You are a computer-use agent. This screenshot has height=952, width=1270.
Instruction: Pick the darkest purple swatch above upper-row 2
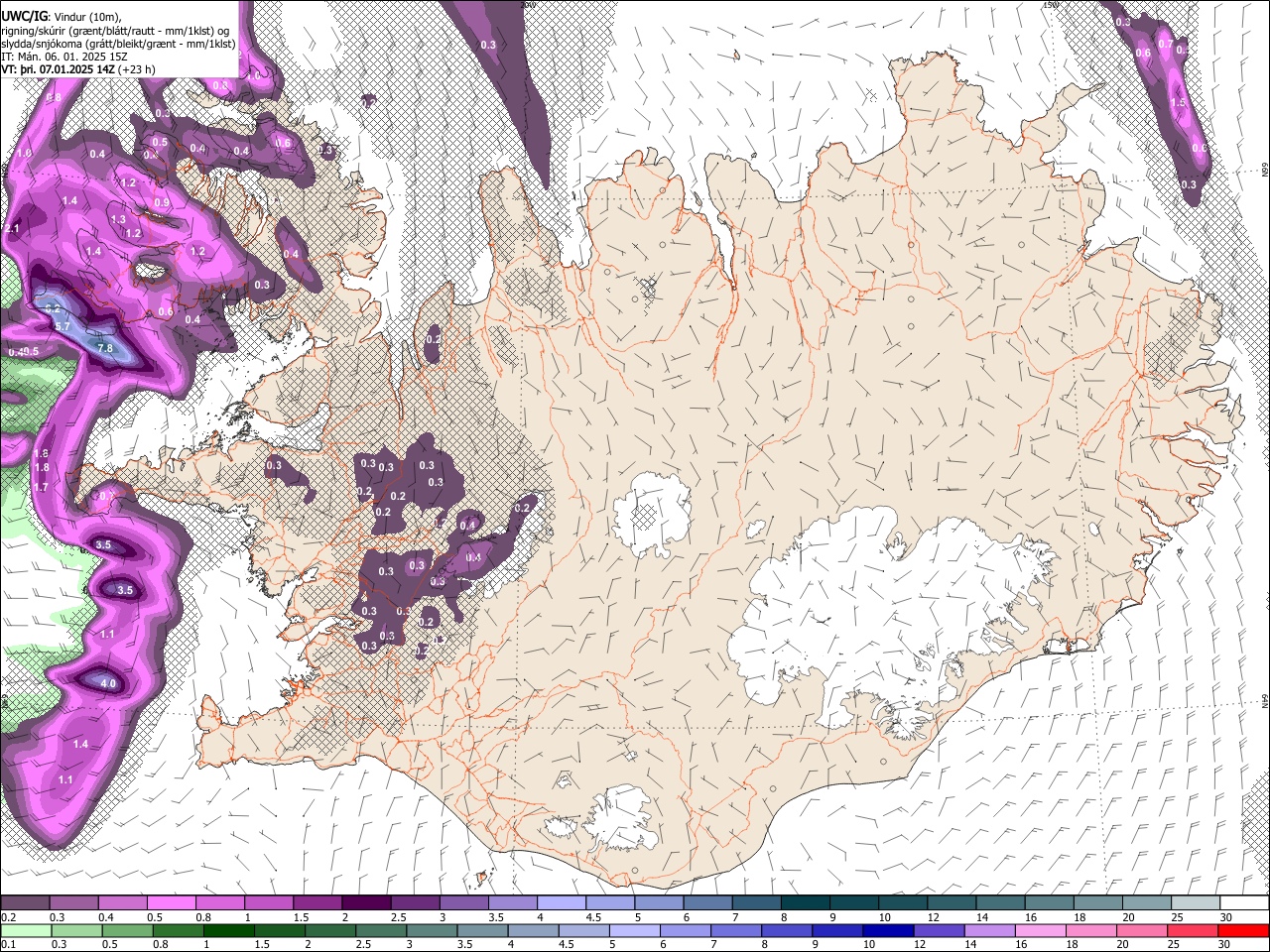pyautogui.click(x=365, y=903)
